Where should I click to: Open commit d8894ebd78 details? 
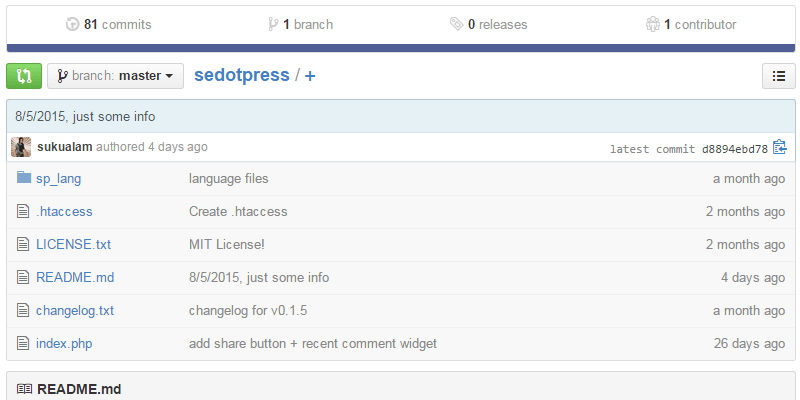point(733,149)
